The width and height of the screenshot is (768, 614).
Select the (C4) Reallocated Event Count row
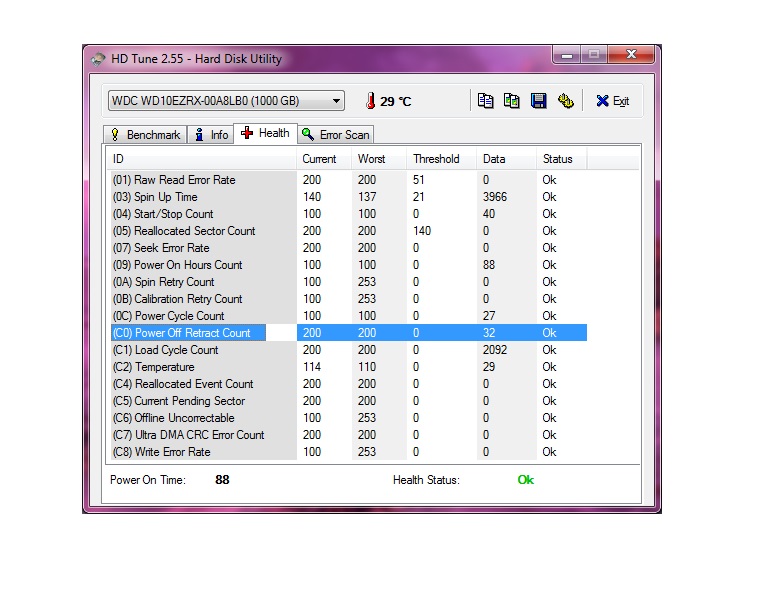(349, 384)
